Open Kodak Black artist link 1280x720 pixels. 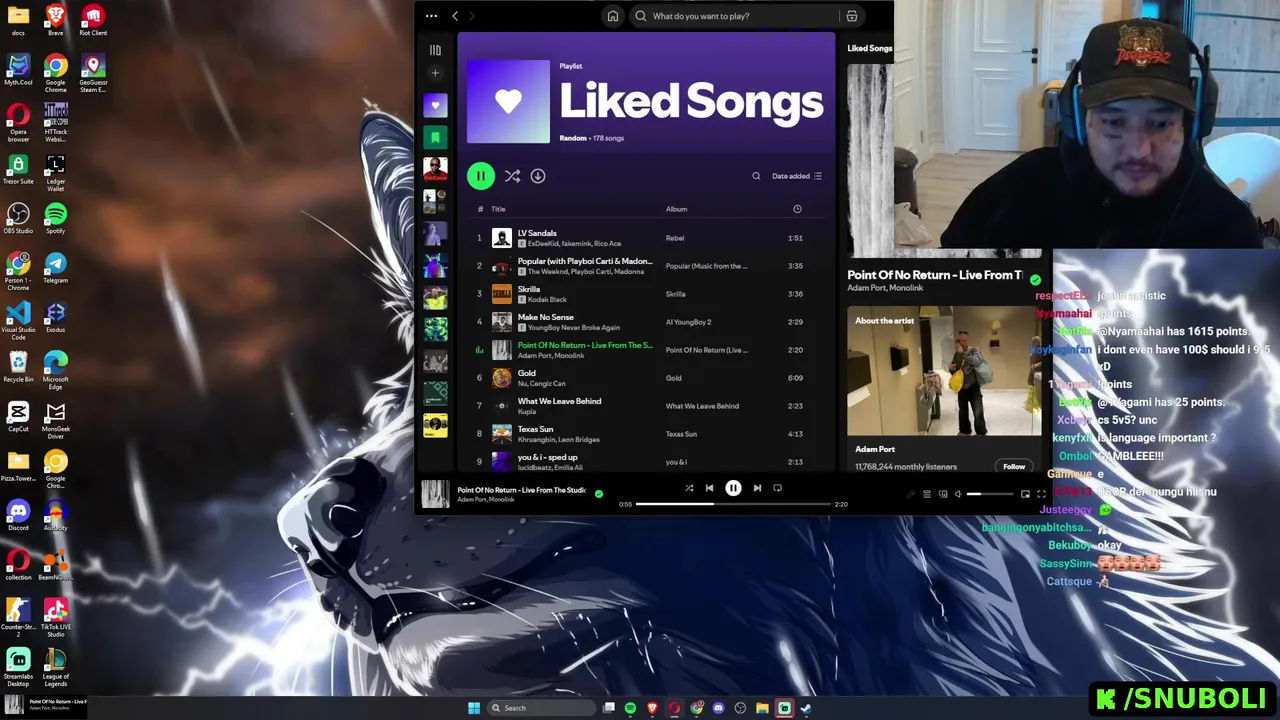click(x=547, y=300)
